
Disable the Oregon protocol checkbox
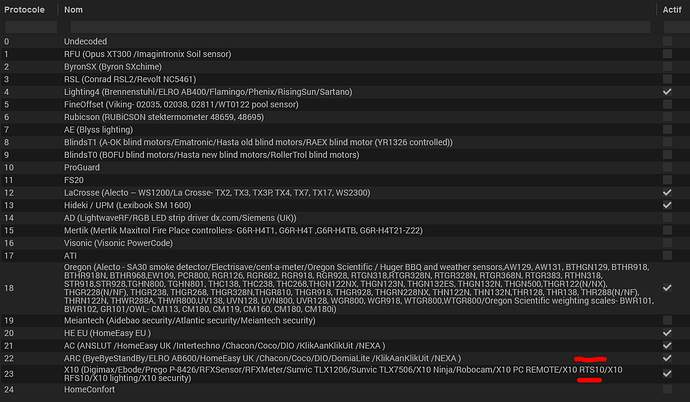[x=667, y=288]
